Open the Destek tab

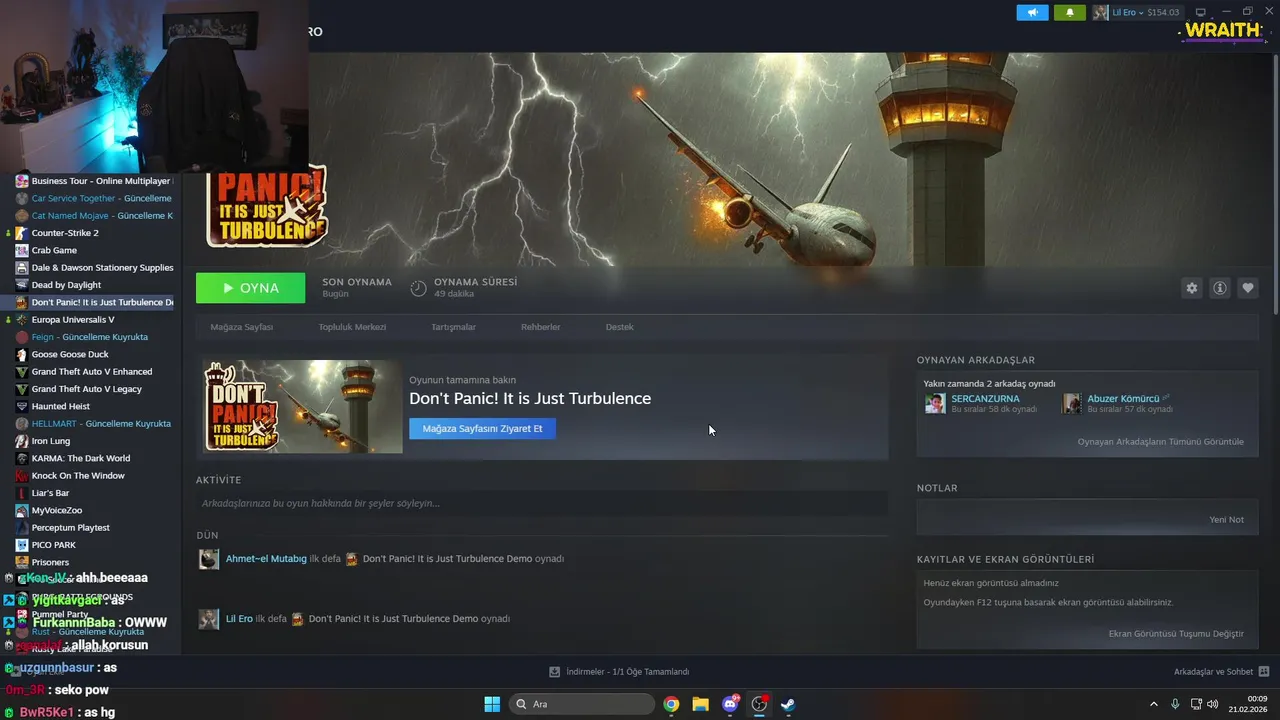(619, 327)
